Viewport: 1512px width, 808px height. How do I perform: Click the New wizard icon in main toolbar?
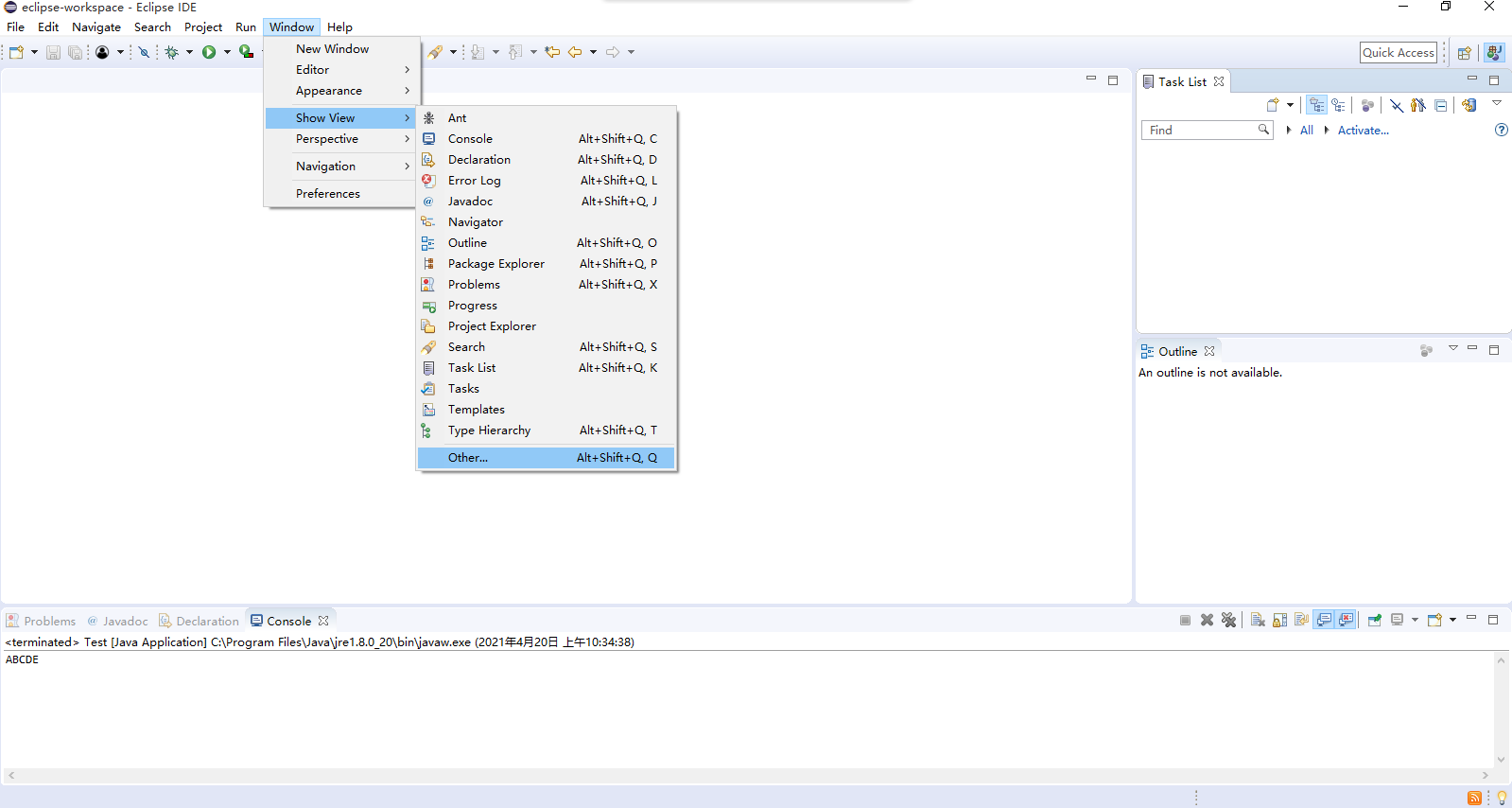(16, 52)
